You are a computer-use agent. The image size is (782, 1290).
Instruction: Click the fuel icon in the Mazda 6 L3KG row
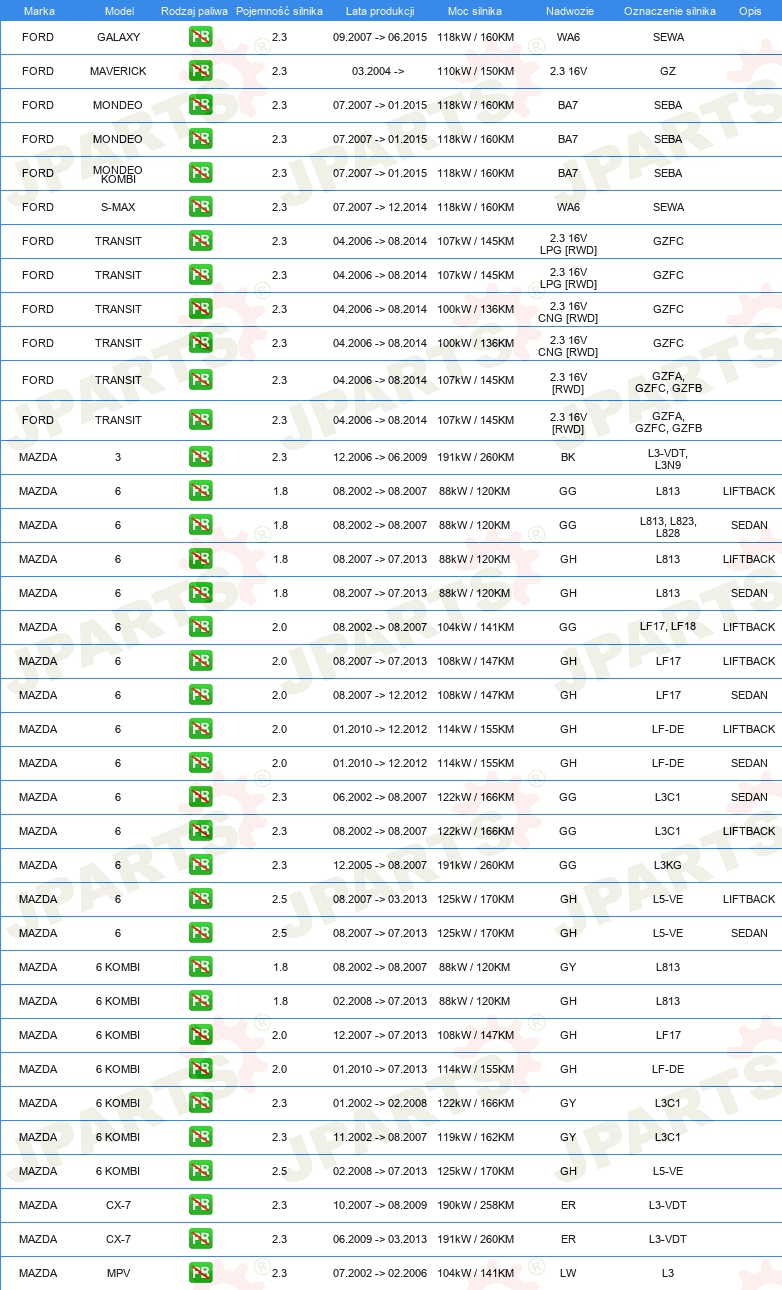click(200, 865)
